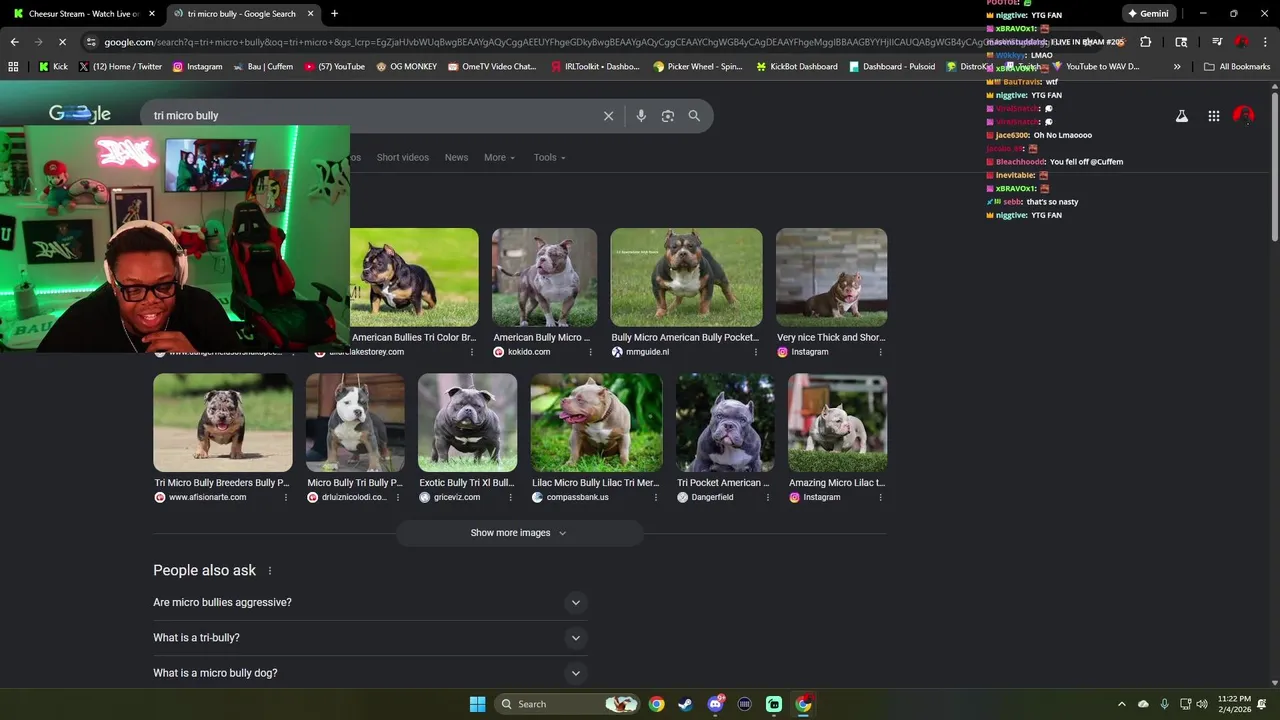Screen dimensions: 1280x720
Task: Stop loading the page with the X button
Action: 62,42
